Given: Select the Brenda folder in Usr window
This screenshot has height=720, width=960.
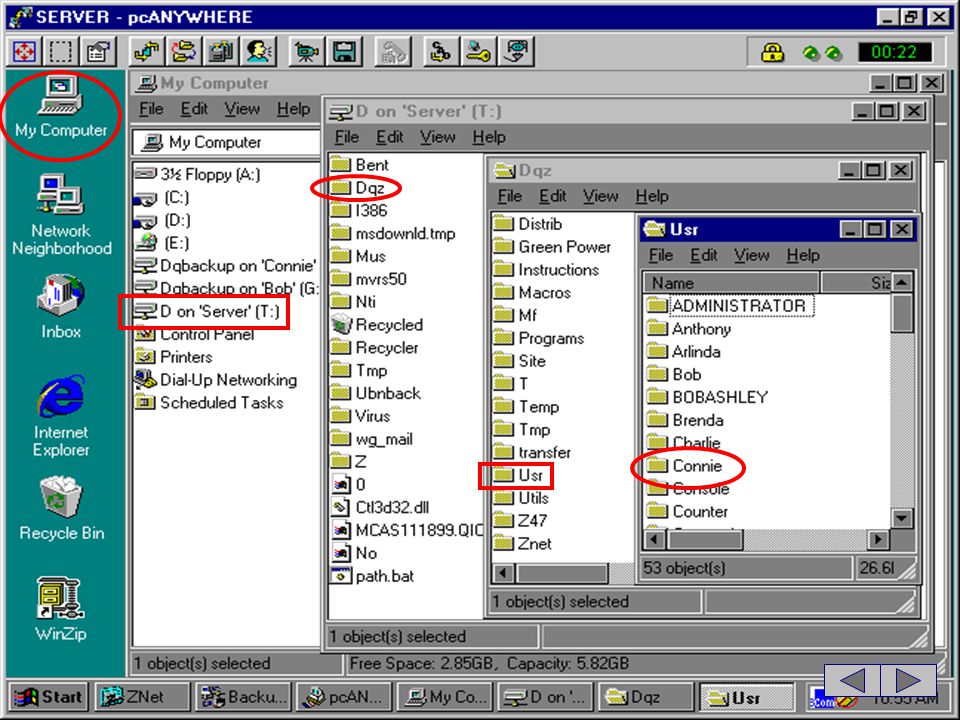Looking at the screenshot, I should click(686, 420).
